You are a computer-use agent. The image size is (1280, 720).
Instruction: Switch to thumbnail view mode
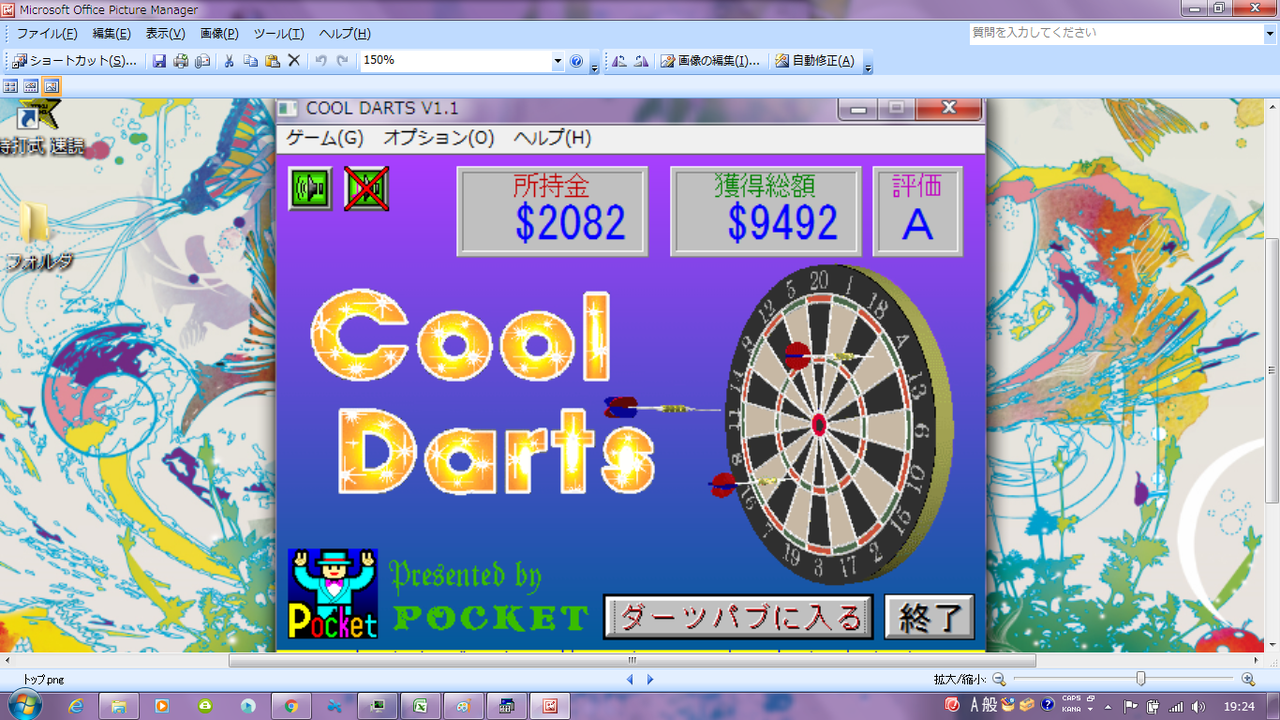coord(11,86)
